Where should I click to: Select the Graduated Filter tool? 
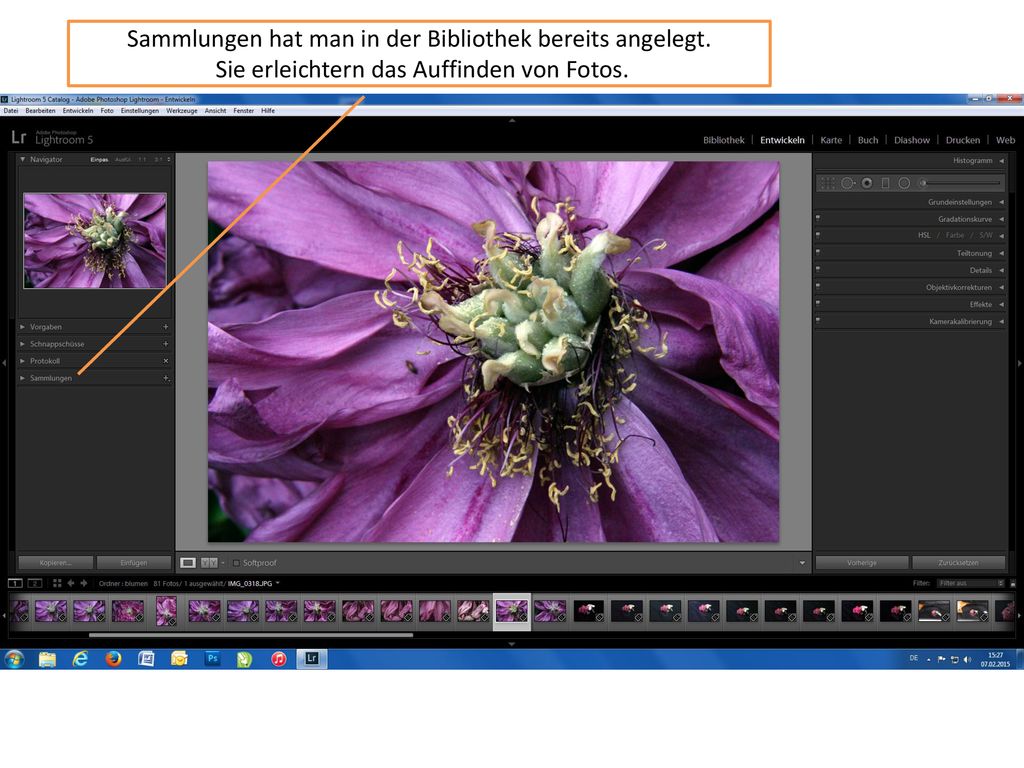[x=886, y=184]
